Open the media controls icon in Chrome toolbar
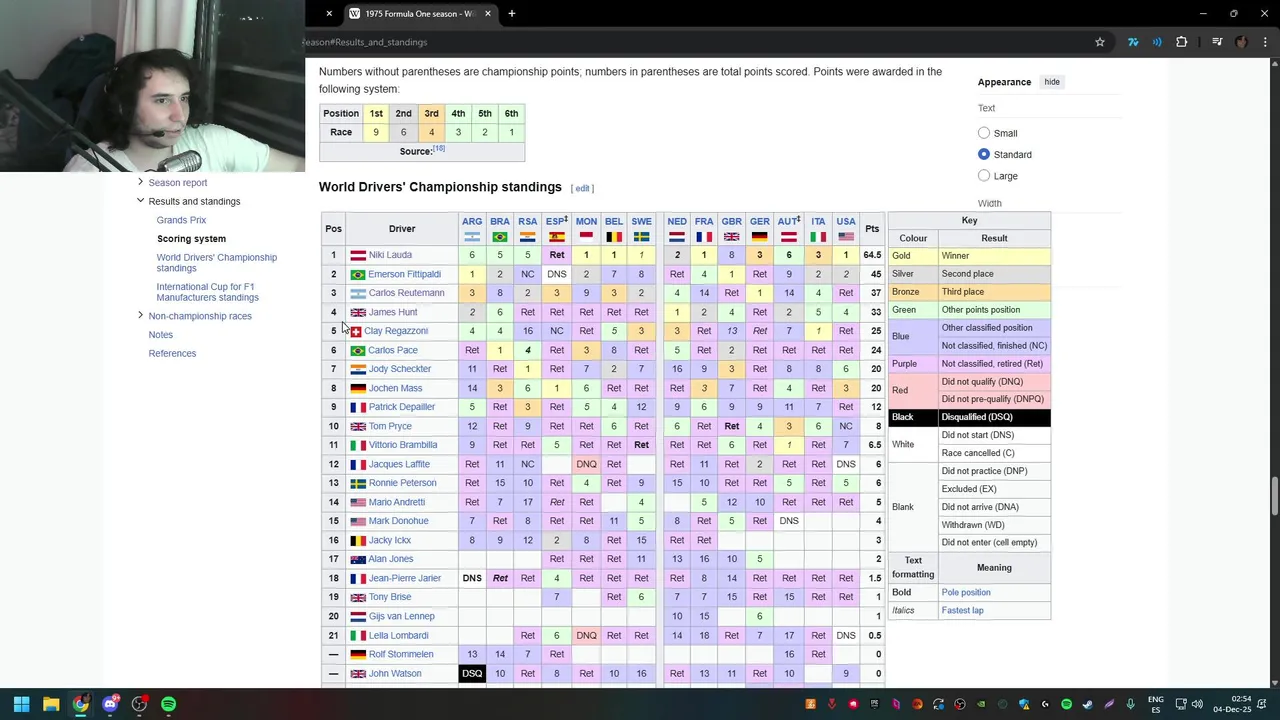 [x=1217, y=42]
